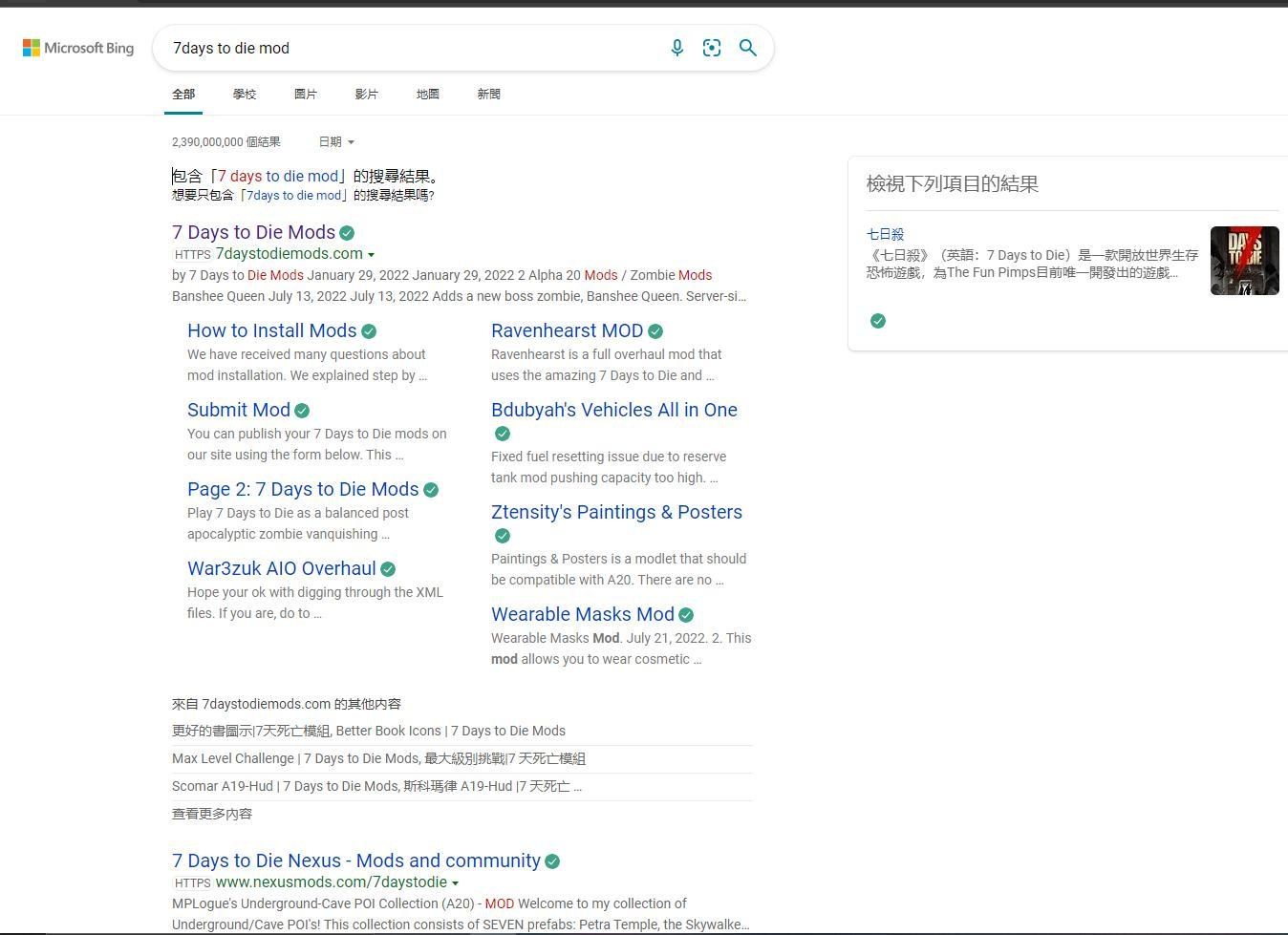Image resolution: width=1288 pixels, height=935 pixels.
Task: Click verified badge beside Ravenhearst MOD
Action: tap(655, 331)
